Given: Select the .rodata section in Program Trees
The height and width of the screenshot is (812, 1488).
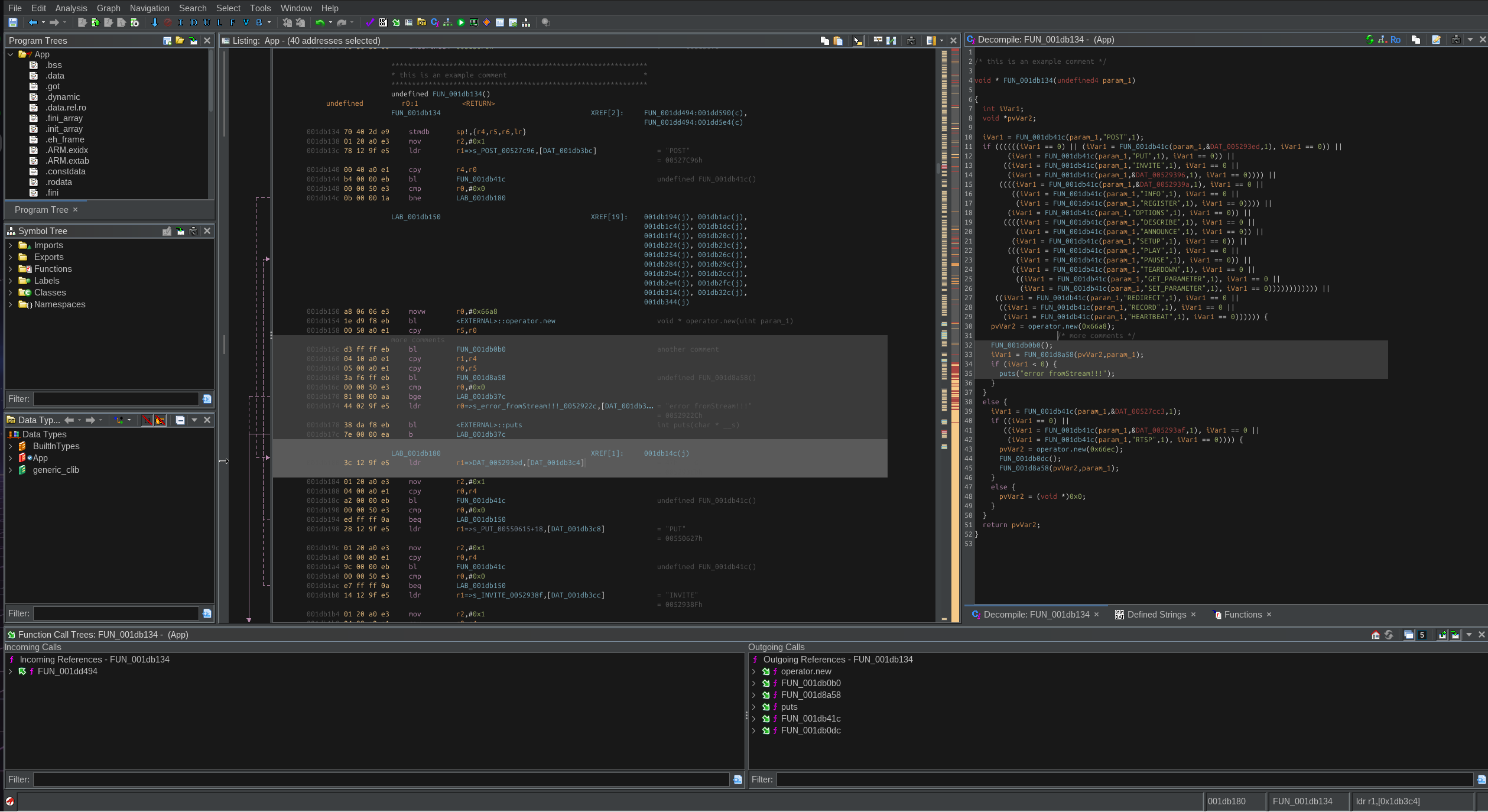Looking at the screenshot, I should [59, 182].
